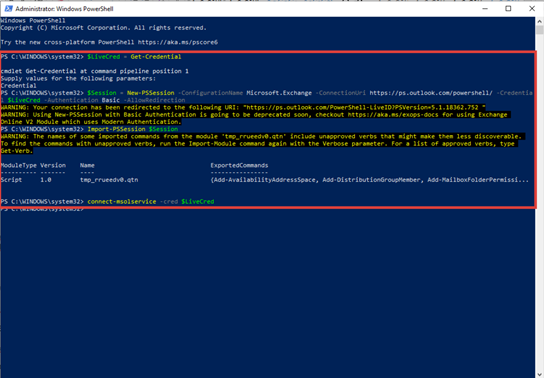Screen dimensions: 544x378
Task: Click the scrollbar up arrow
Action: click(539, 21)
